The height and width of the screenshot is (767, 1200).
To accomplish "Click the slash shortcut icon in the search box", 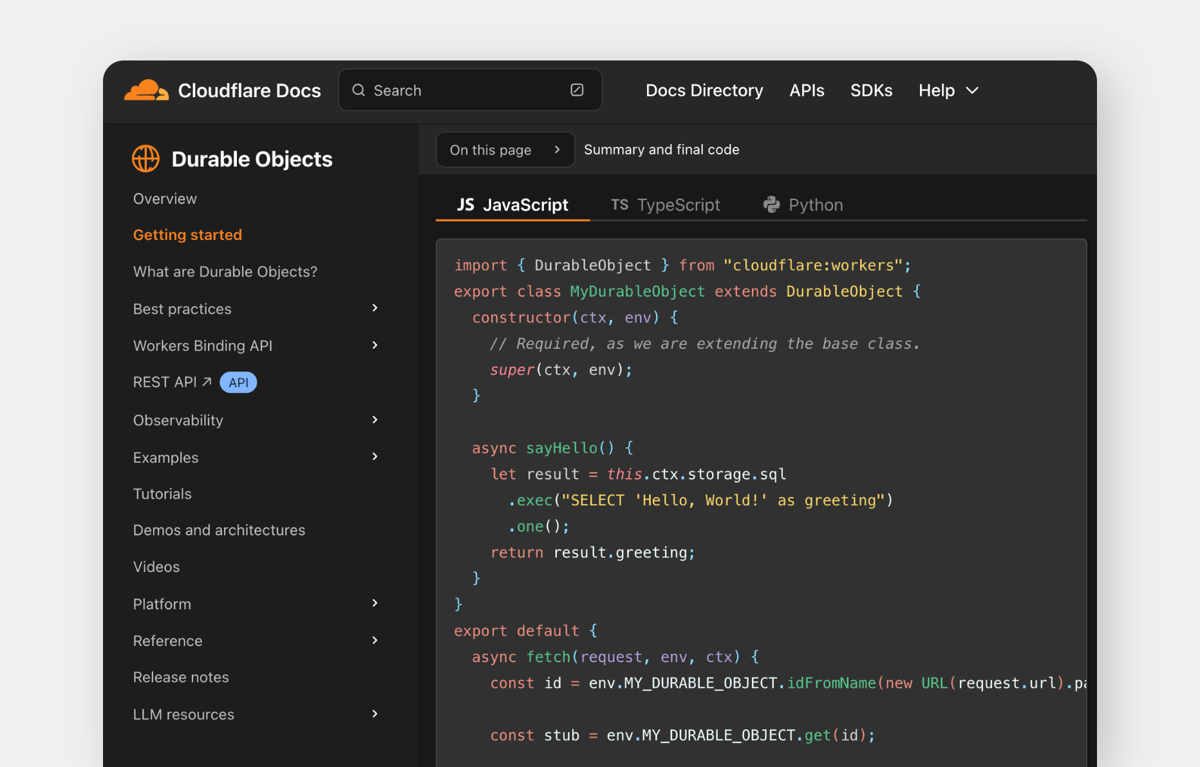I will pos(577,90).
